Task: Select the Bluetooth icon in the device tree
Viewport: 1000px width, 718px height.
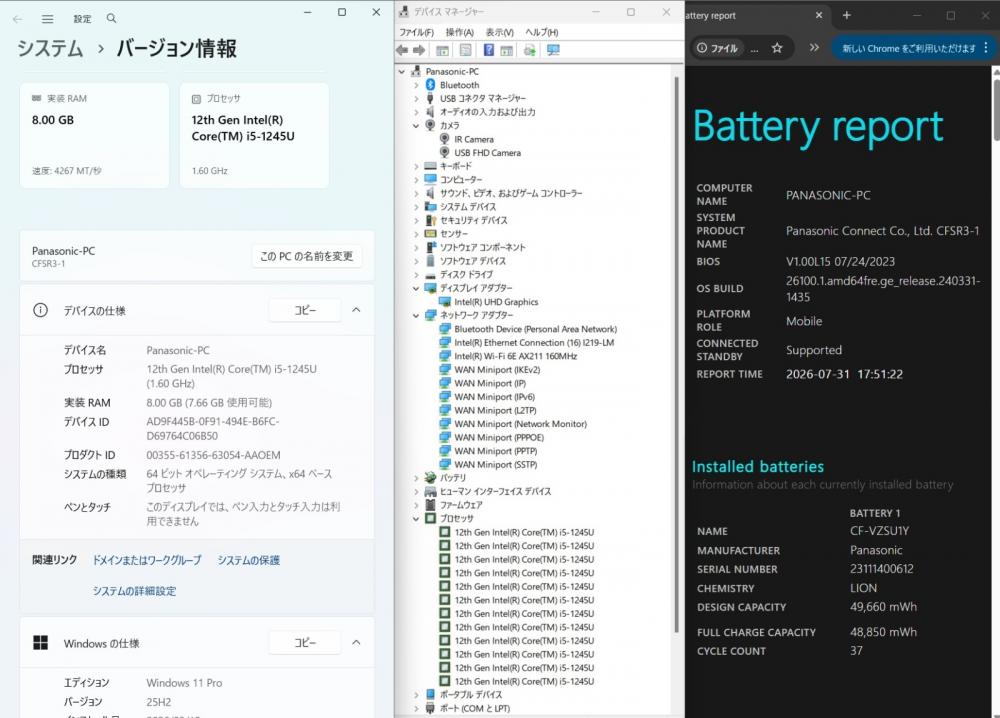Action: [430, 85]
